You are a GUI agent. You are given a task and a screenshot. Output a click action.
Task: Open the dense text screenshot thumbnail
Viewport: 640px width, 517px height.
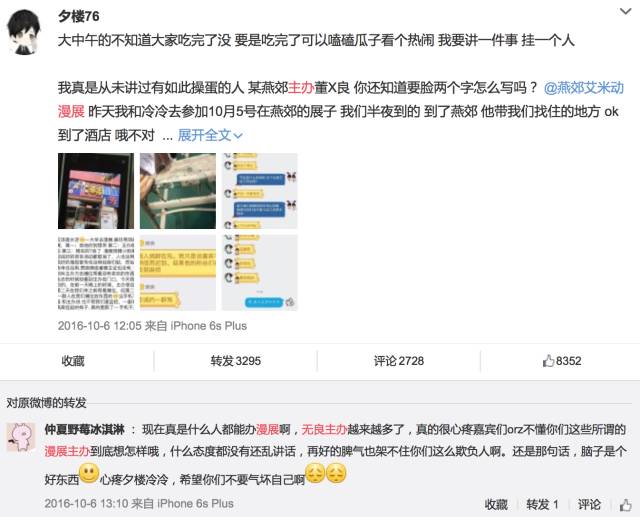pyautogui.click(x=96, y=273)
